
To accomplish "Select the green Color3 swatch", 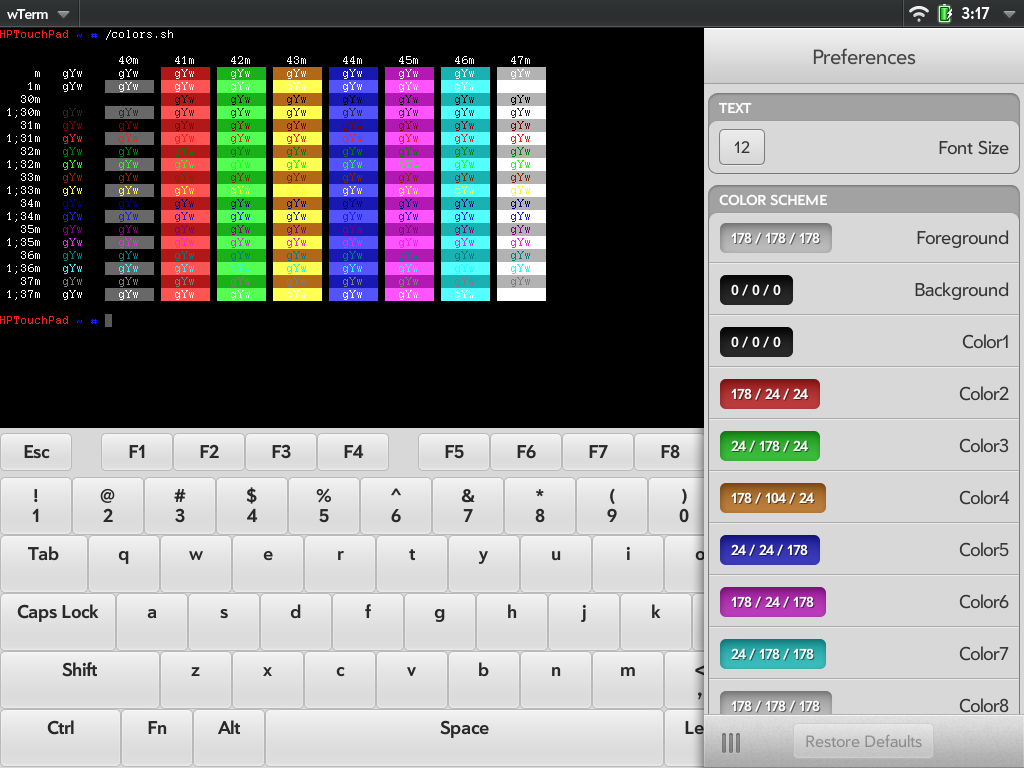I will [769, 446].
